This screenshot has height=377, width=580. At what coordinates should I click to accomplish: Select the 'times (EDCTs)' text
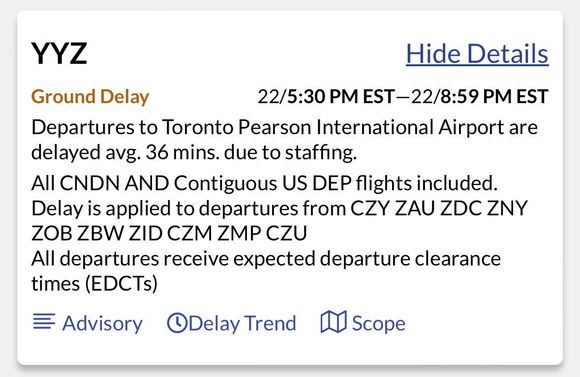click(94, 284)
